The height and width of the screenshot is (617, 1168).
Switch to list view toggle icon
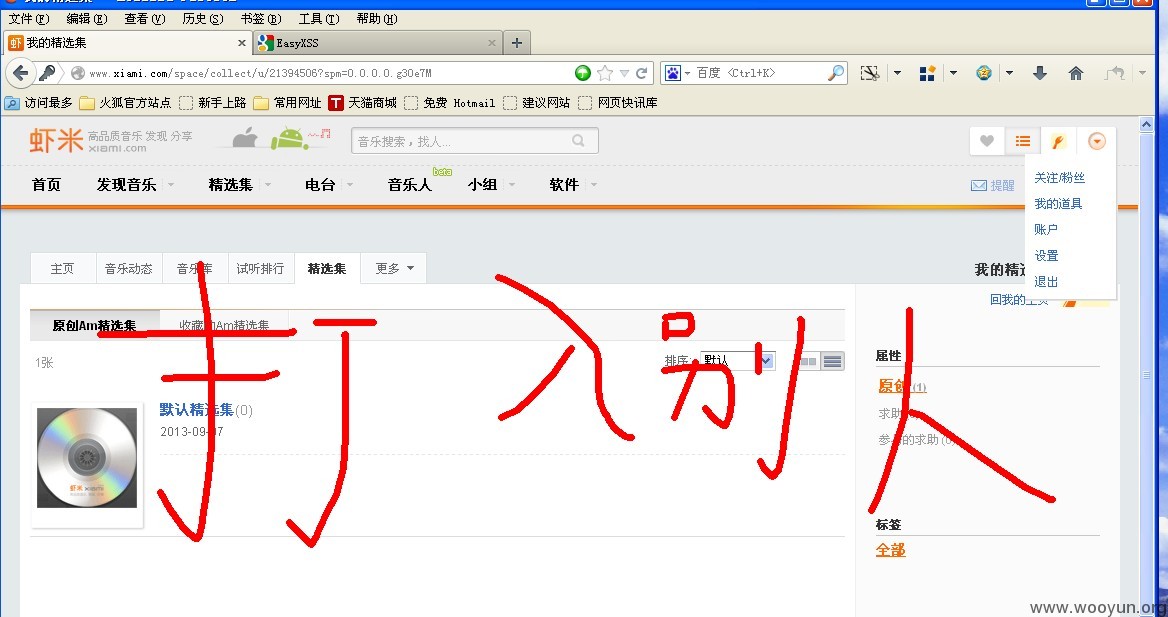[x=833, y=361]
